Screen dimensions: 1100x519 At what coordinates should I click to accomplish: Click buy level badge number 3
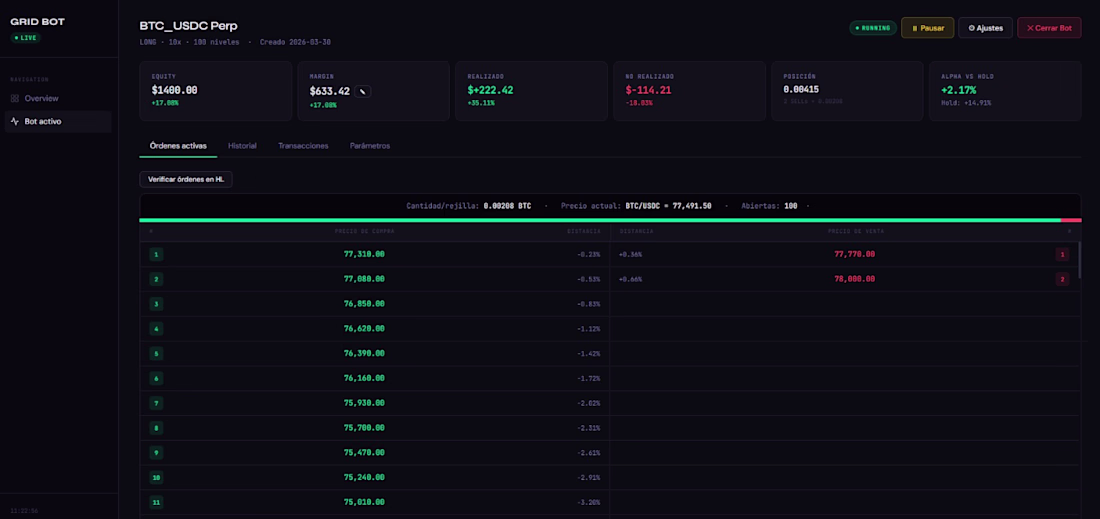pos(156,304)
